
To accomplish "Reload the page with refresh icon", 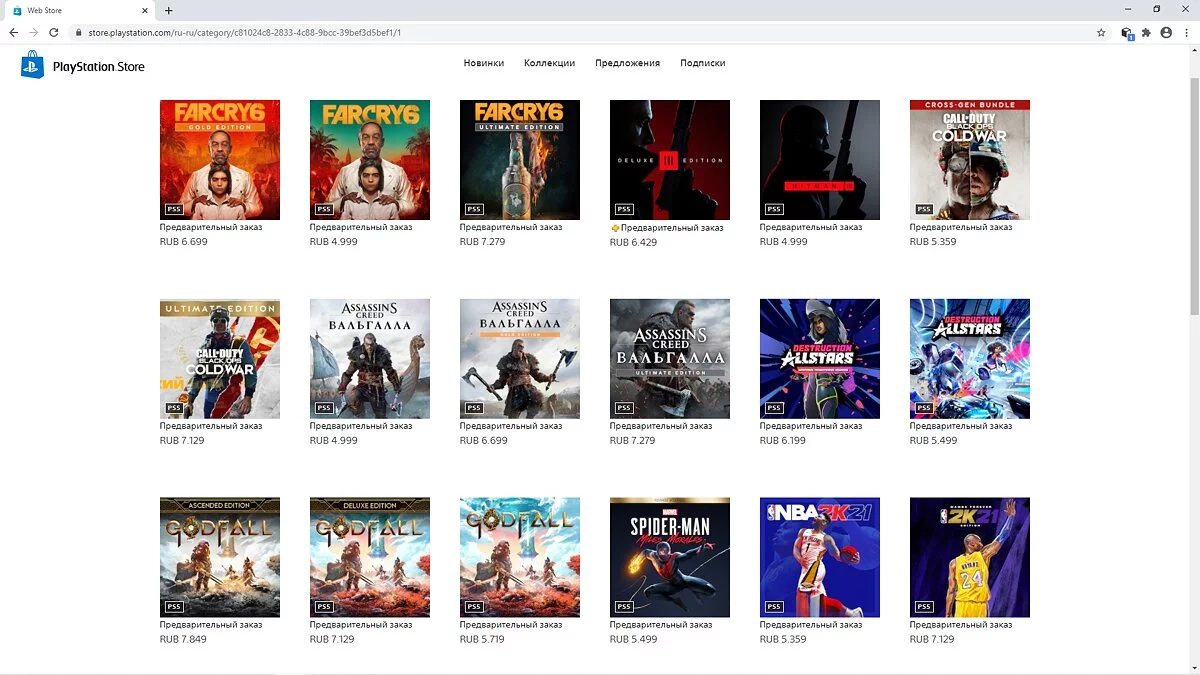I will [54, 32].
